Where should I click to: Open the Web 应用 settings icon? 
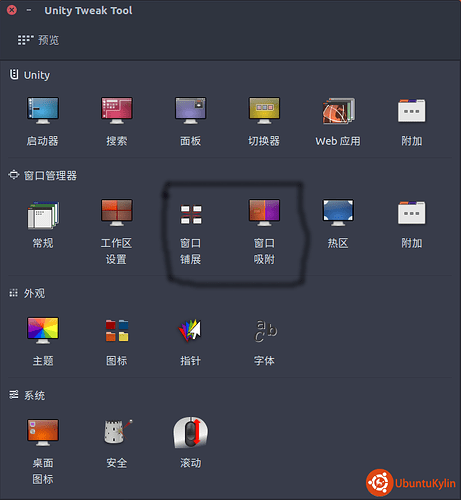click(x=338, y=111)
